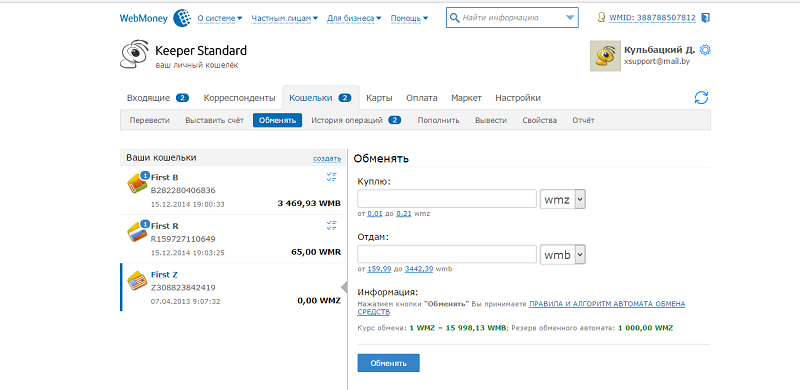Select wallet number R159727110649

(183, 239)
